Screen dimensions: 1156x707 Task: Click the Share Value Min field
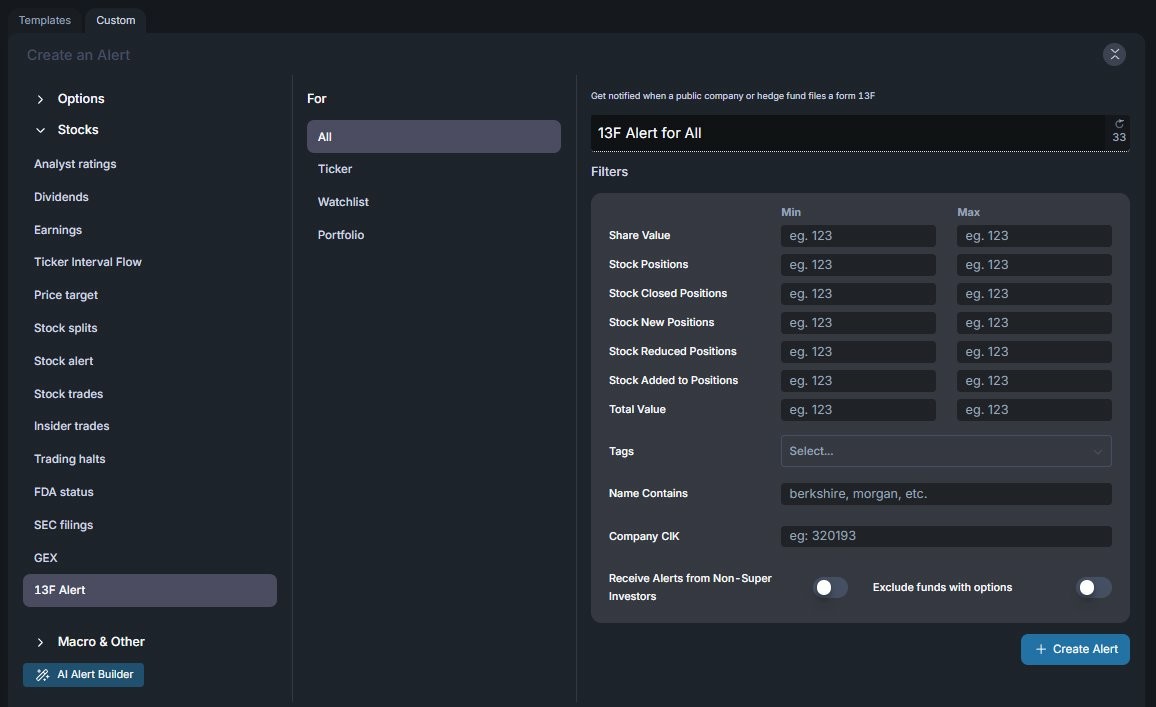tap(858, 236)
